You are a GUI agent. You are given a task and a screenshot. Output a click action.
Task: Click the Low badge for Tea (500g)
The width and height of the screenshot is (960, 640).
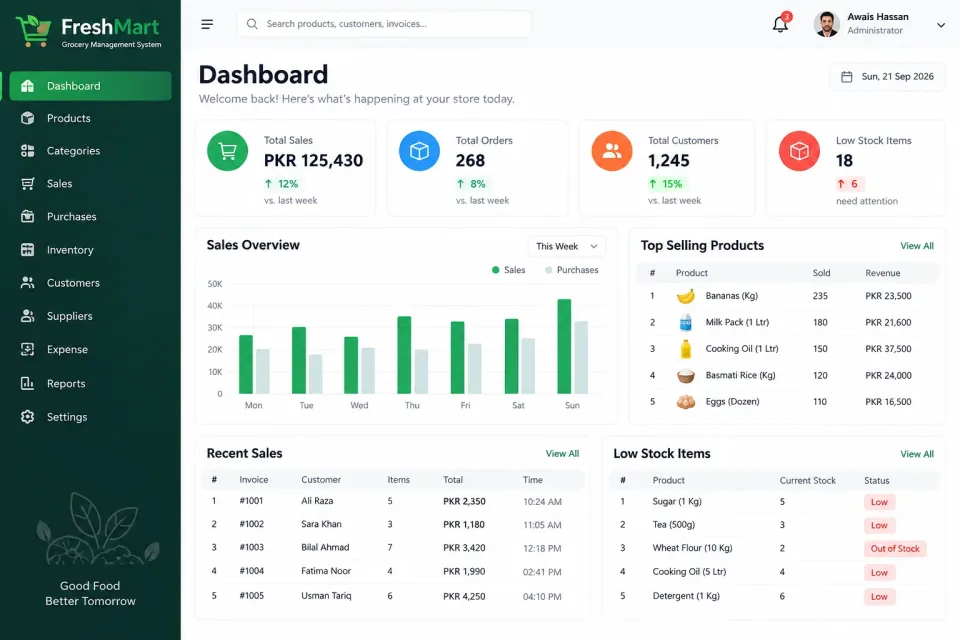pos(879,525)
